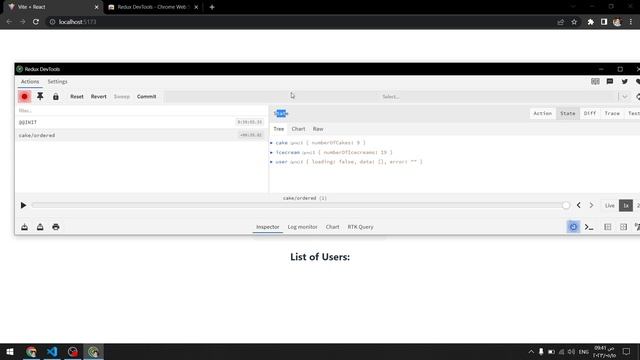Switch to the Log monitor
The width and height of the screenshot is (640, 360).
tap(302, 227)
